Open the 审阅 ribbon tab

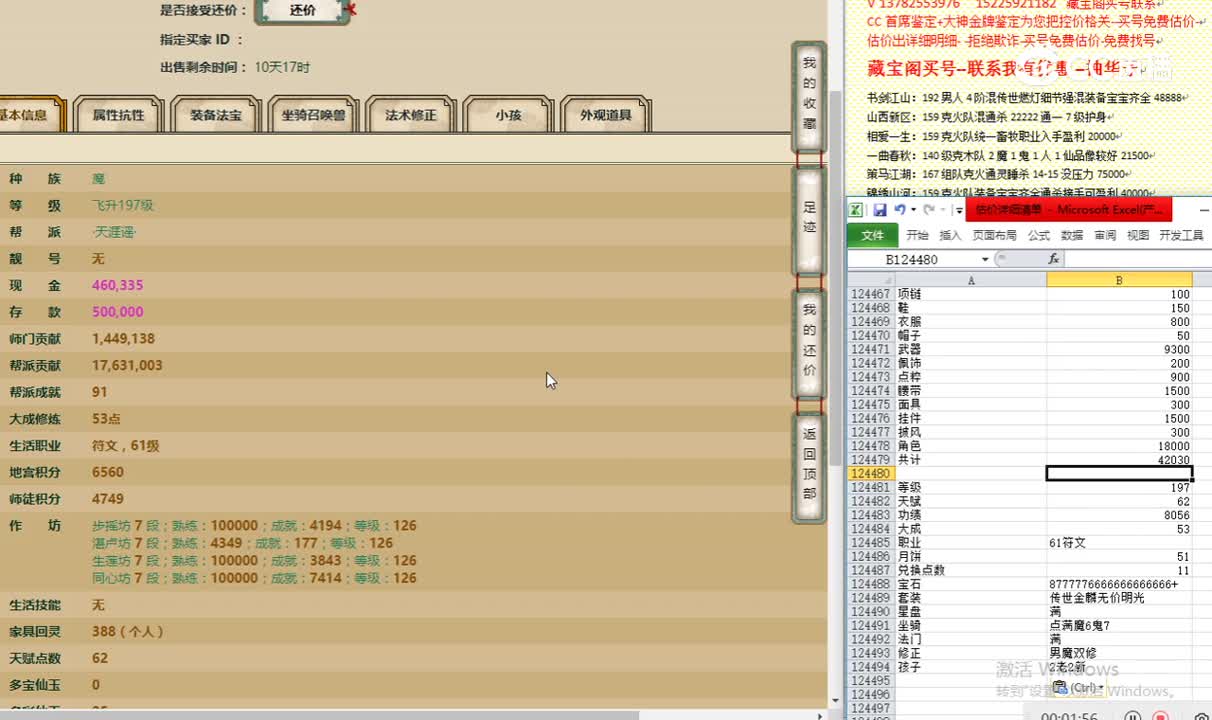click(x=1105, y=235)
